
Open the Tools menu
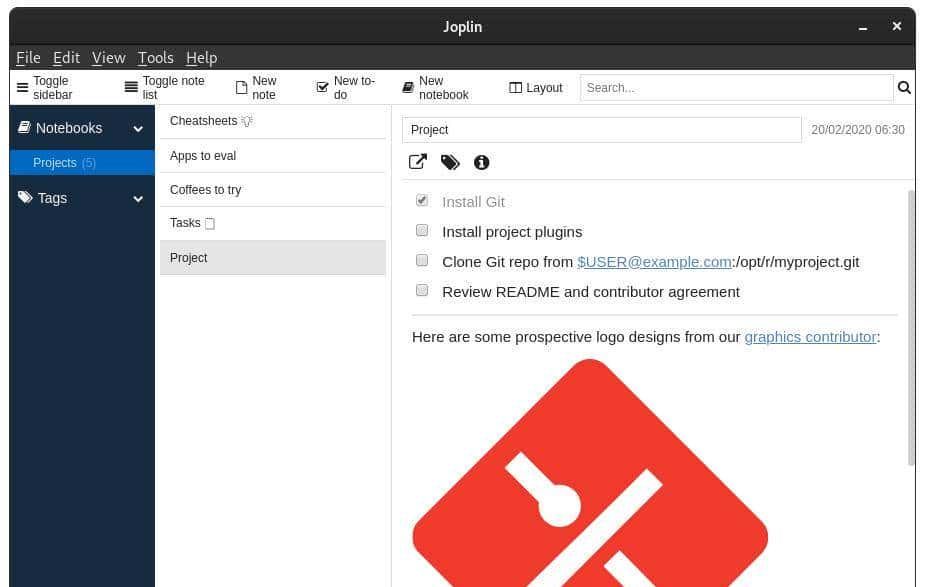[x=155, y=58]
